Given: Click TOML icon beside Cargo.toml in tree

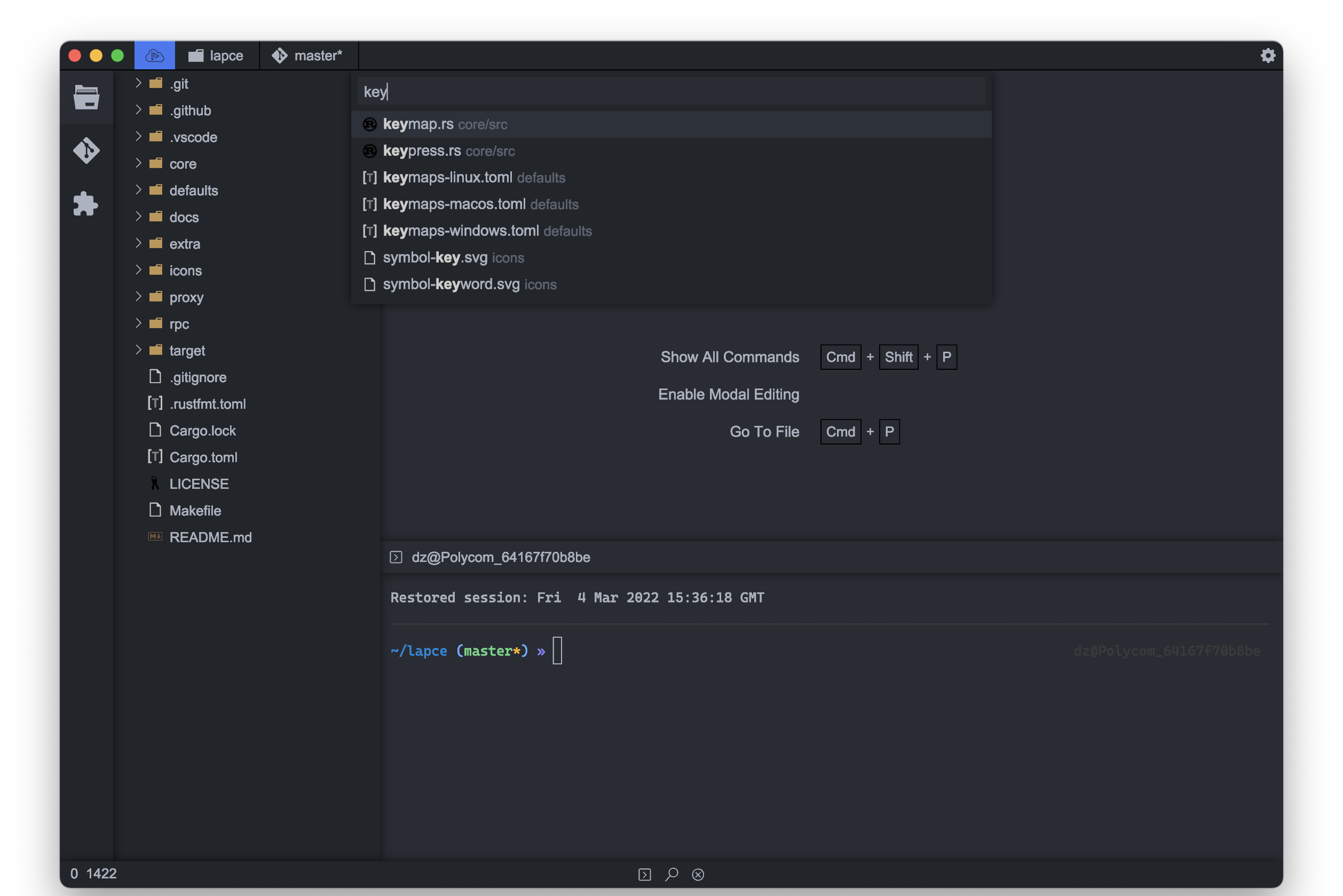Looking at the screenshot, I should (155, 457).
